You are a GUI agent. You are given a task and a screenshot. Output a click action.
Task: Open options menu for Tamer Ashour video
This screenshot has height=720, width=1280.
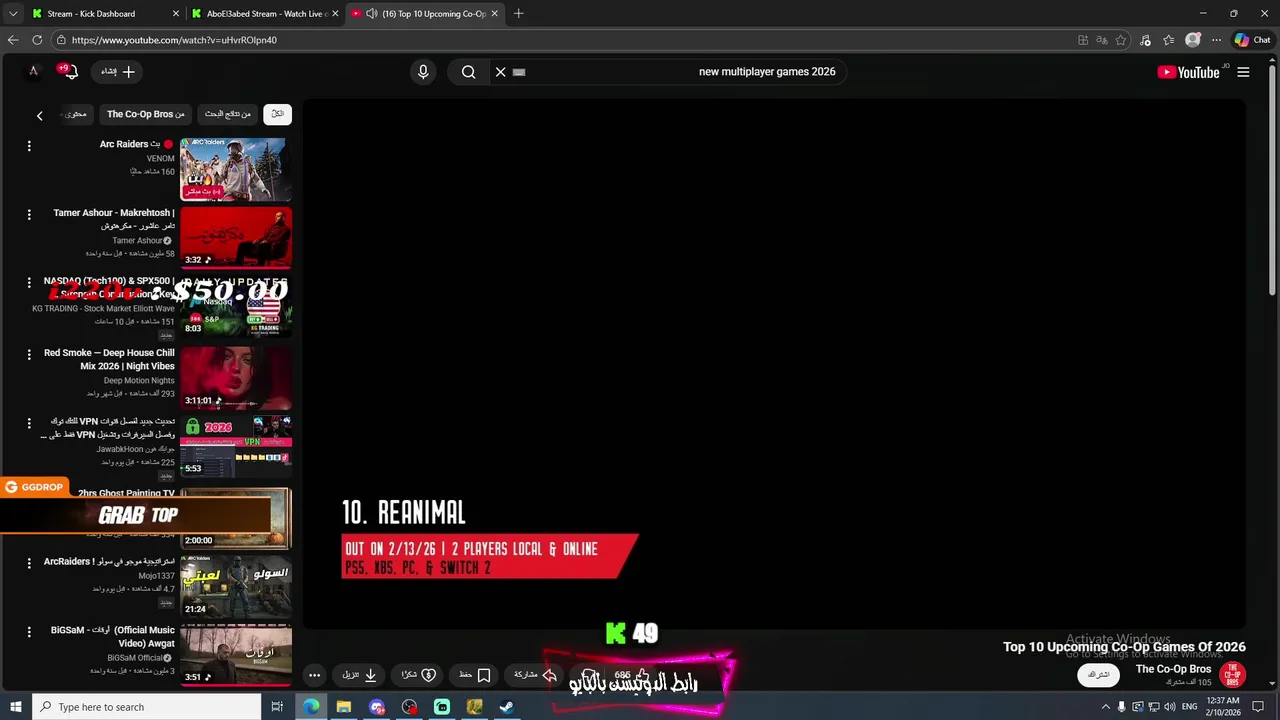pos(29,214)
